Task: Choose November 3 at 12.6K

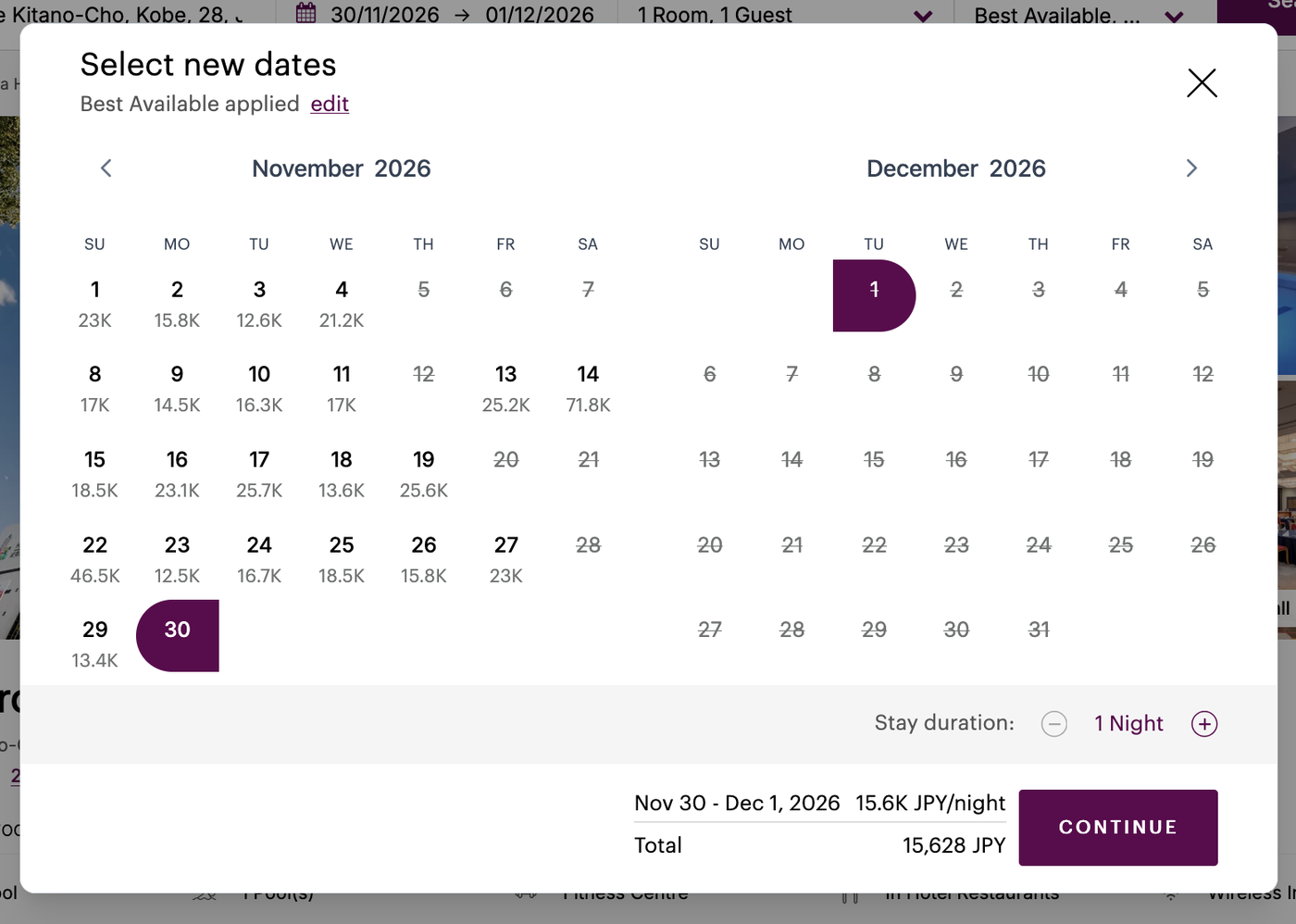Action: point(259,304)
